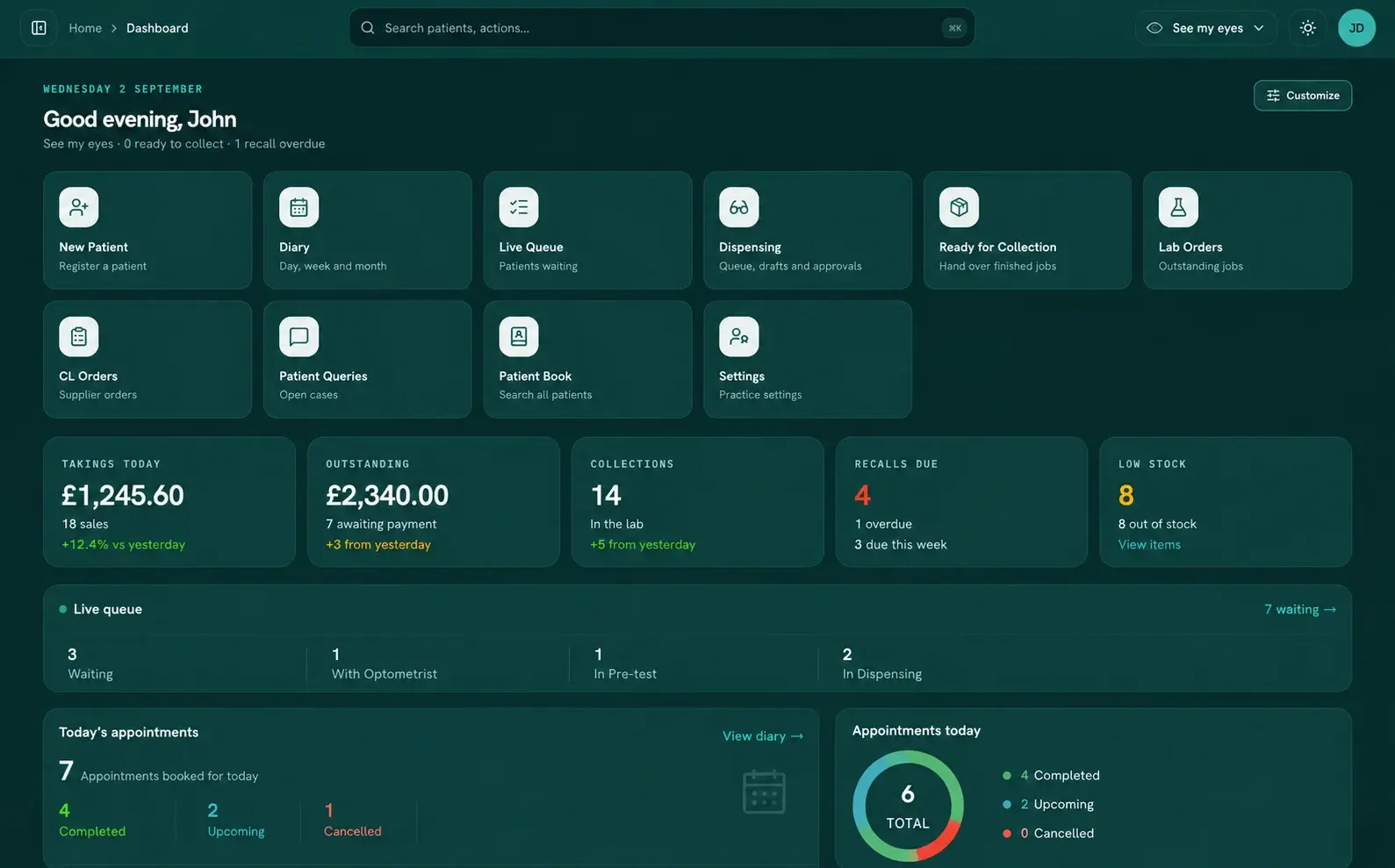
Task: Open the Diary calendar icon
Action: pos(298,207)
